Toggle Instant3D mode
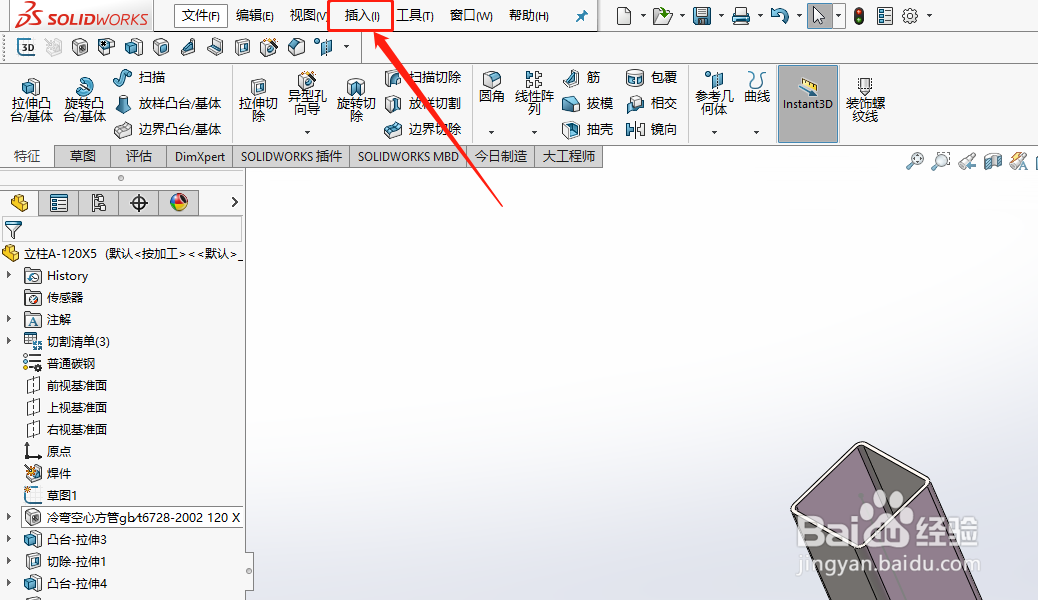Screen dimensions: 1038x600 coord(808,103)
